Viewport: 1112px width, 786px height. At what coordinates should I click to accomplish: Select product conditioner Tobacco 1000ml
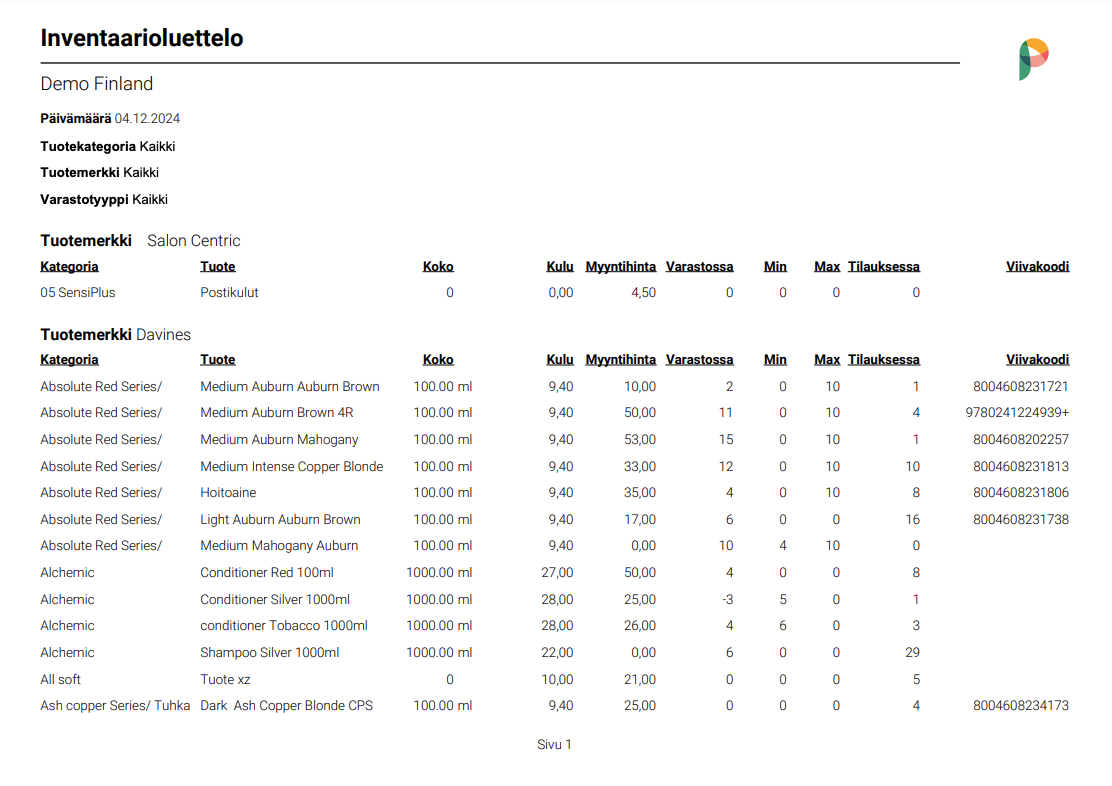[x=284, y=626]
